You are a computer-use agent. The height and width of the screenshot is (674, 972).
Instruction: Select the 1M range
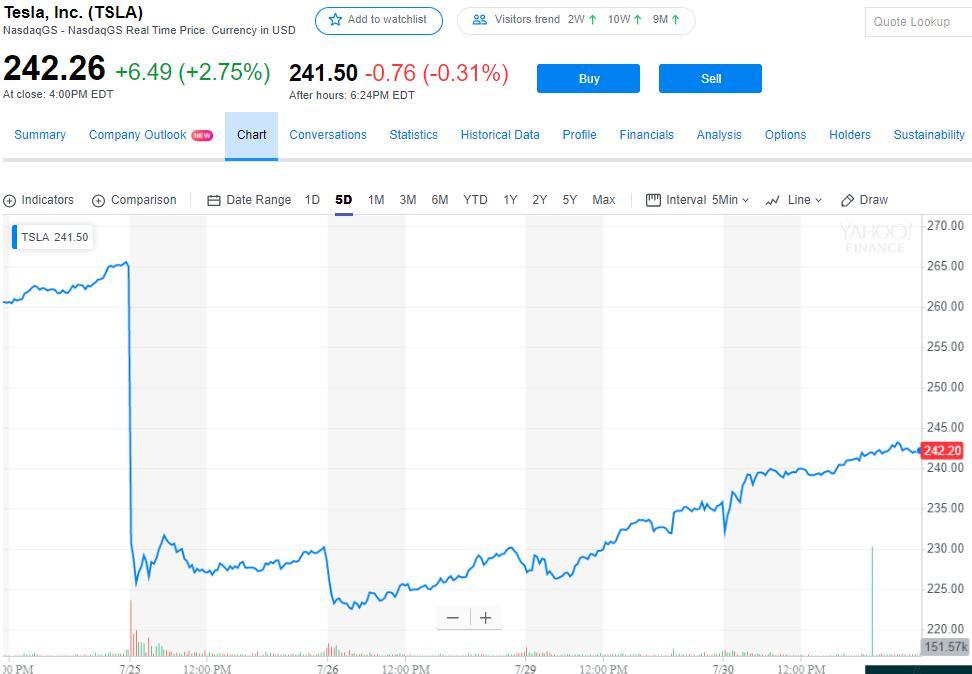coord(376,200)
